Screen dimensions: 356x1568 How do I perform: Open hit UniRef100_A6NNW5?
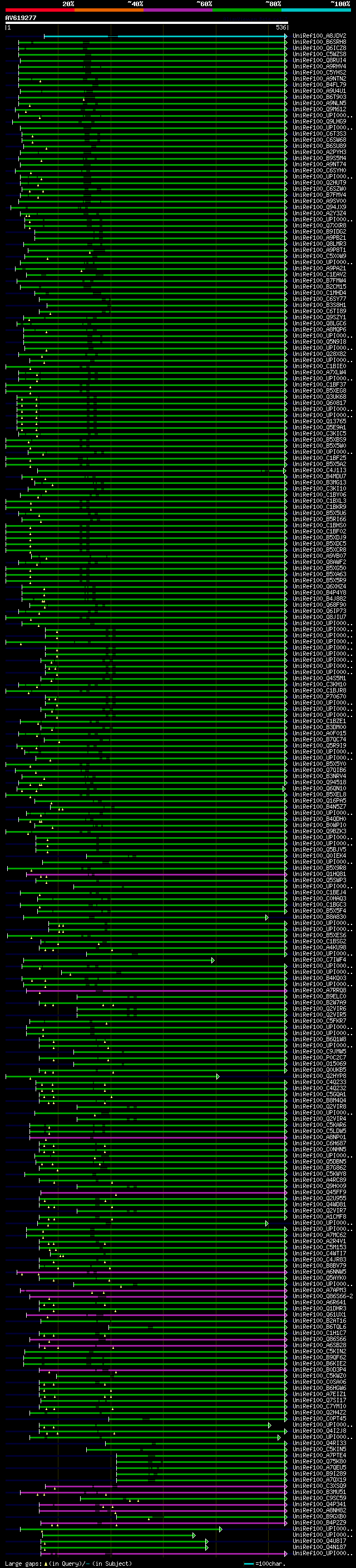pos(319,1272)
